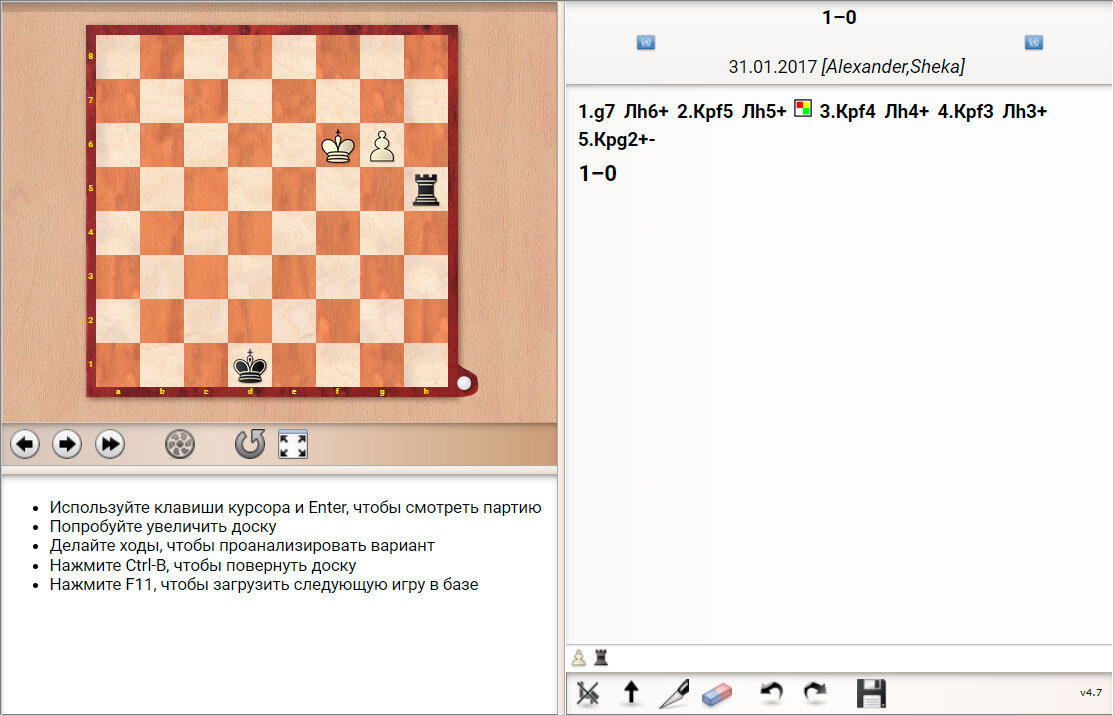Viewport: 1114px width, 716px height.
Task: Click the 1–0 result below the moves
Action: (597, 173)
